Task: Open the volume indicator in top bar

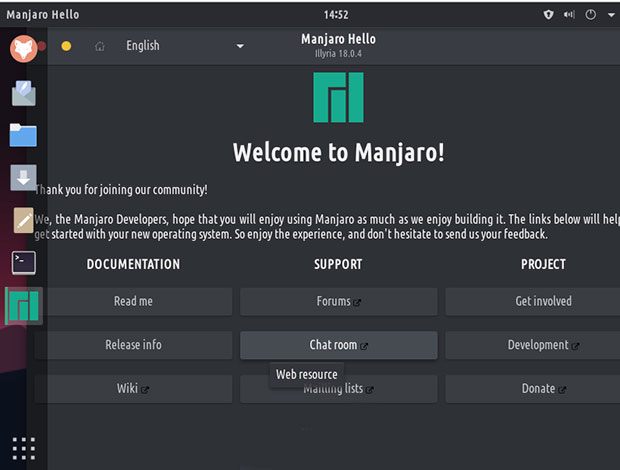Action: pyautogui.click(x=569, y=15)
